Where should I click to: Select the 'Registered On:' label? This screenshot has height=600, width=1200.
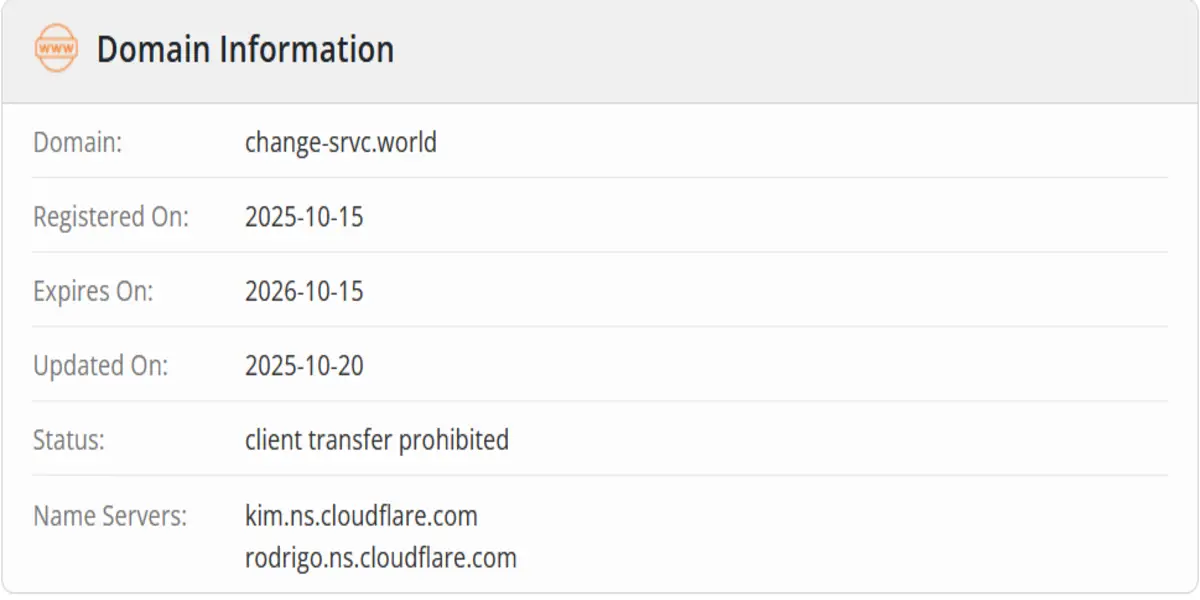tap(111, 216)
